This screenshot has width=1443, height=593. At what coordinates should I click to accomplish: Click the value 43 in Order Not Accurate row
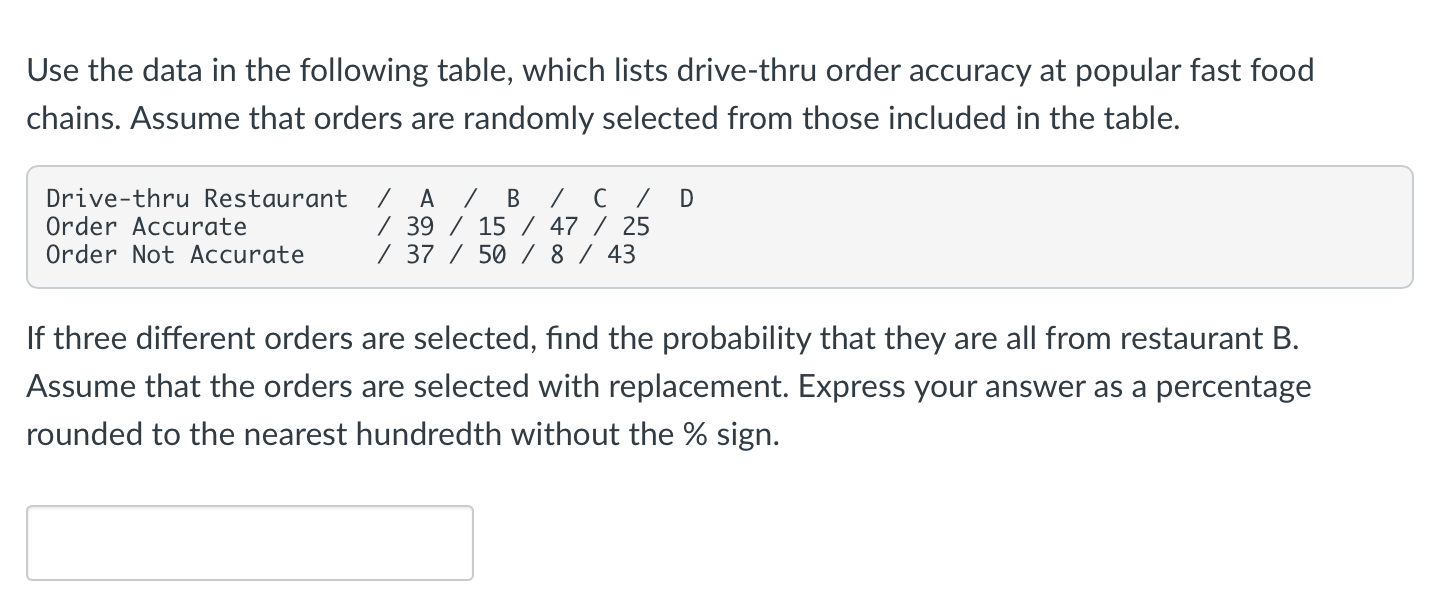621,254
